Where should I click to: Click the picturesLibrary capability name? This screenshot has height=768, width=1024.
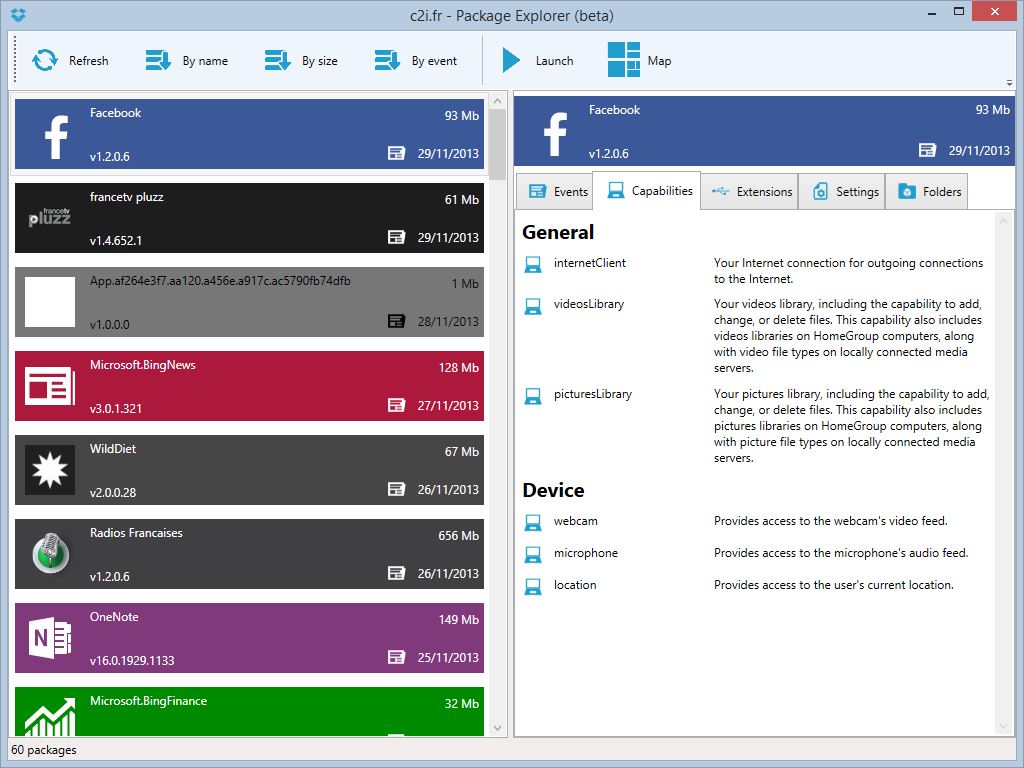pyautogui.click(x=592, y=394)
